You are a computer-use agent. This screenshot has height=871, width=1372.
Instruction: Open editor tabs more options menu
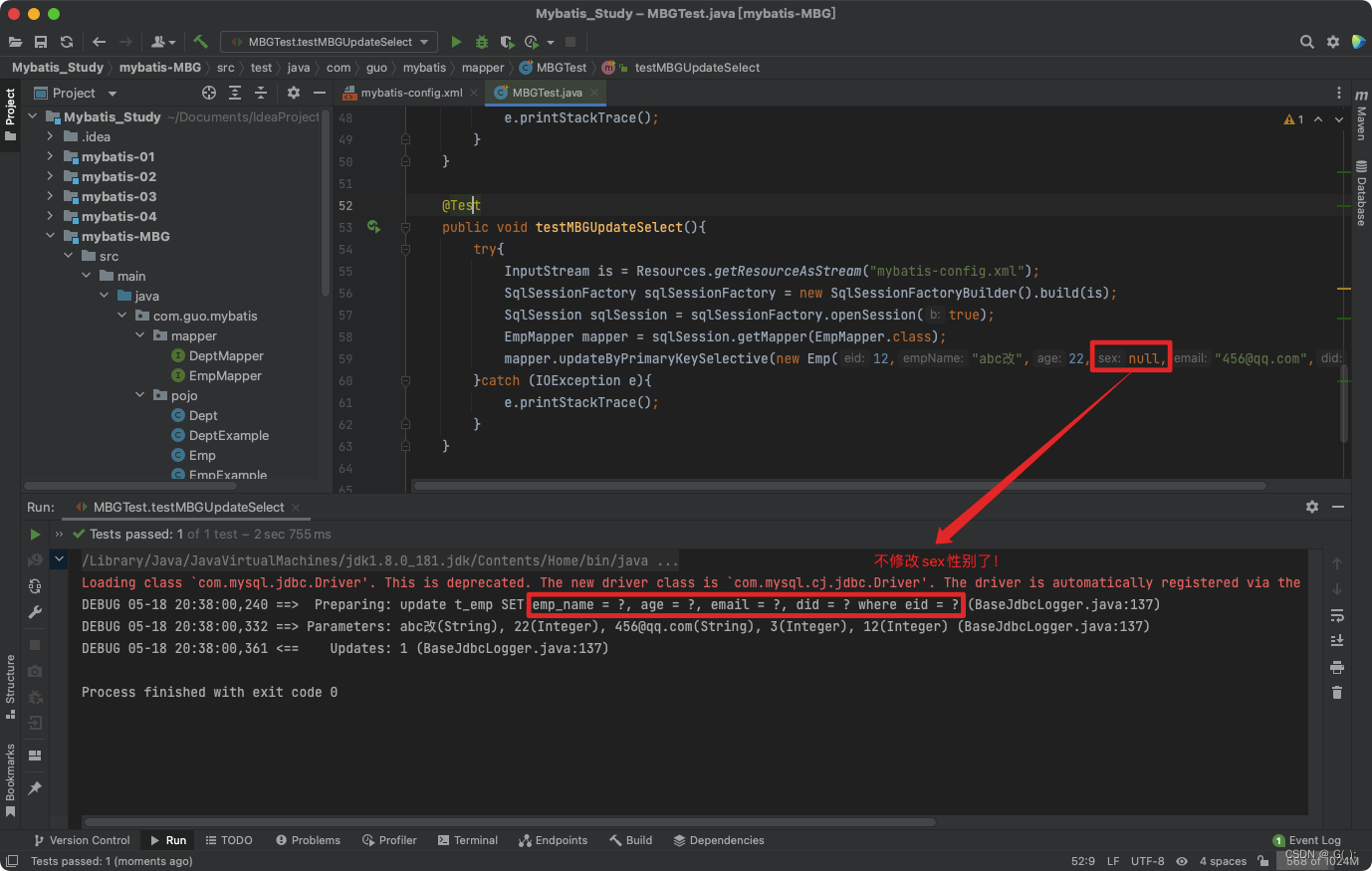[1339, 93]
